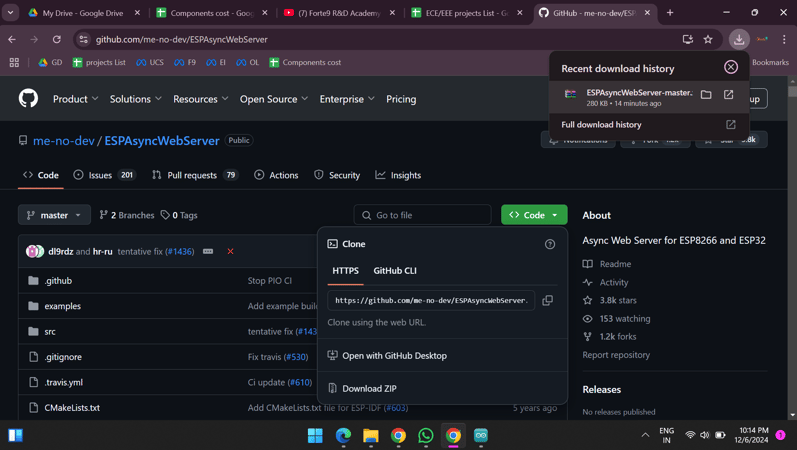Switch to the Issues tab

pyautogui.click(x=104, y=175)
